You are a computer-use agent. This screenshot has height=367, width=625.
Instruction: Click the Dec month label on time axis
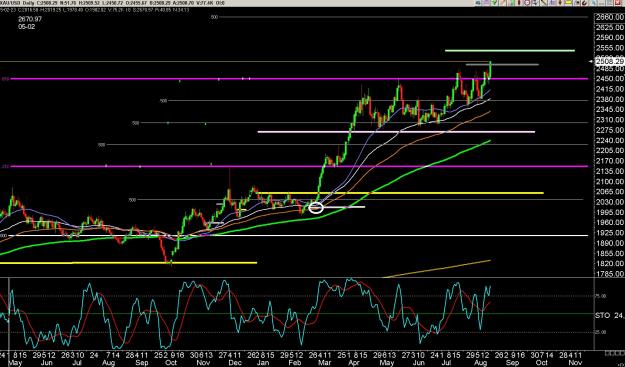235,363
